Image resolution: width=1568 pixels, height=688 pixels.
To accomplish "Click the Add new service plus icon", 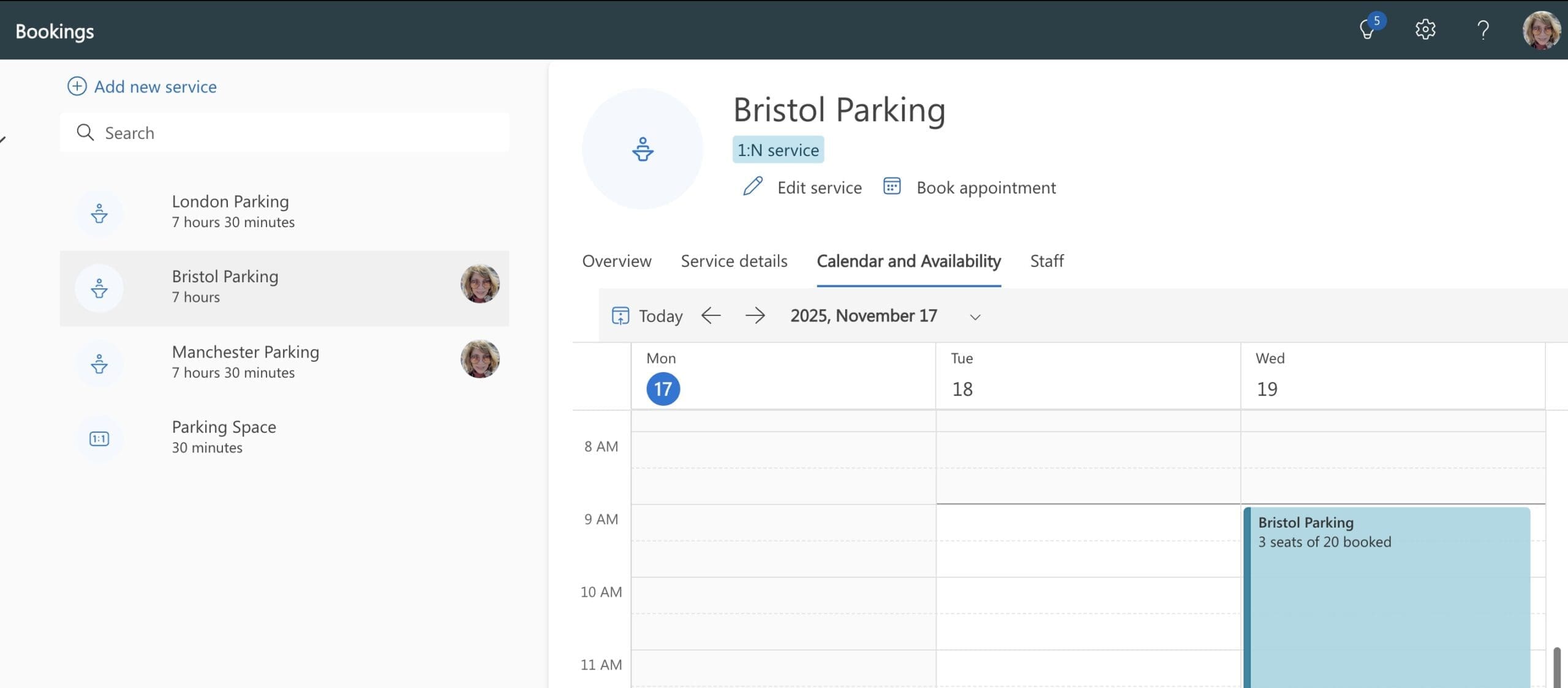I will [77, 86].
